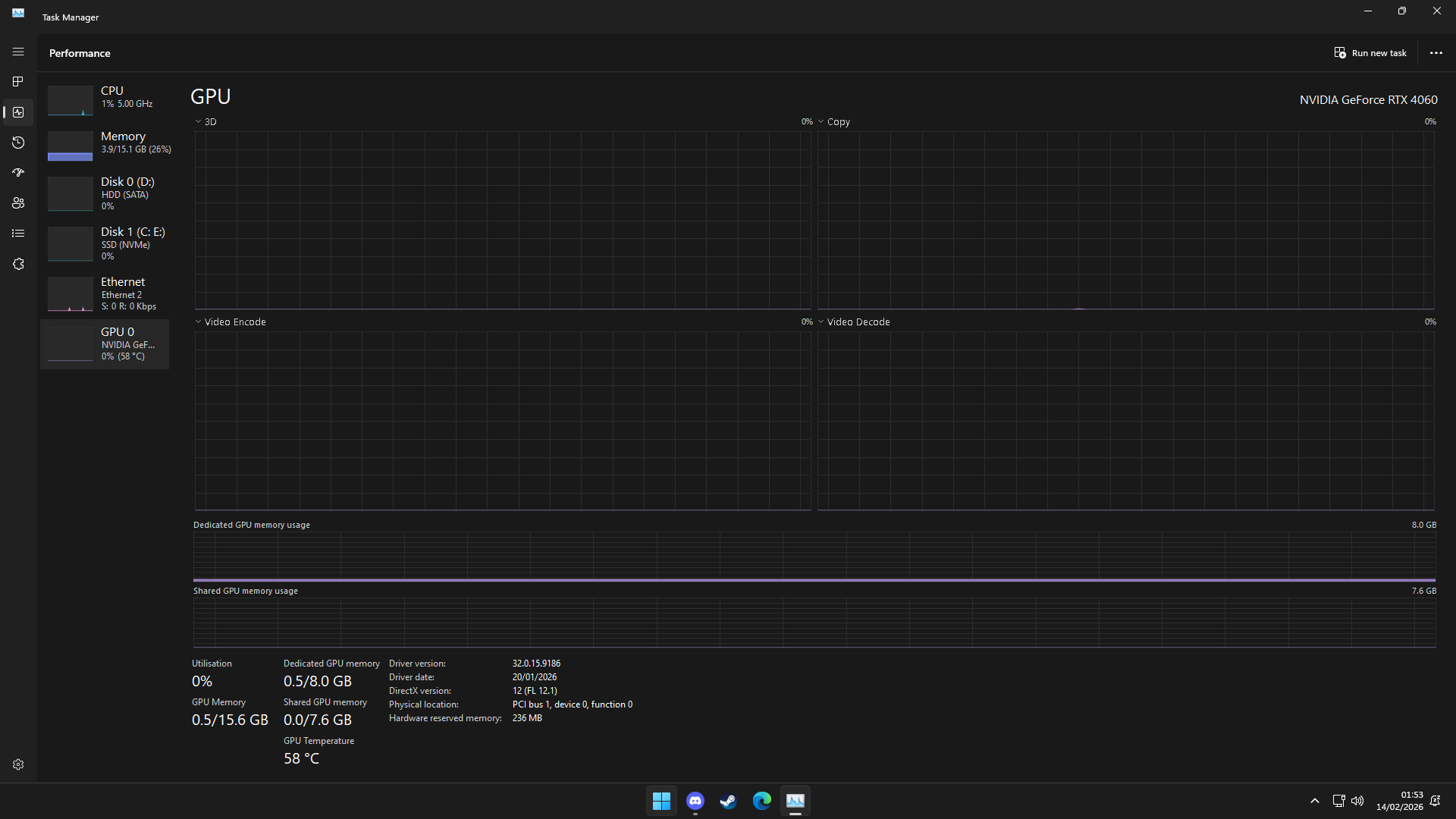Screen dimensions: 1456x819
Task: Click the Run new task button
Action: tap(1370, 53)
